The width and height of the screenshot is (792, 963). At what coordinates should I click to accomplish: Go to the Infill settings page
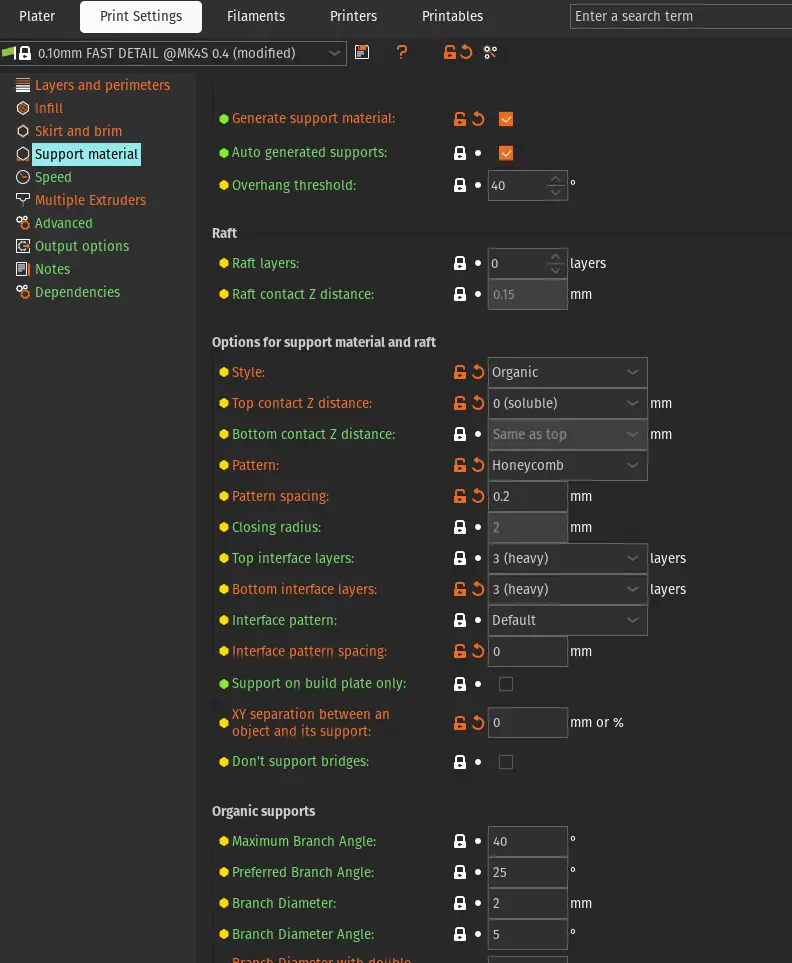coord(49,108)
